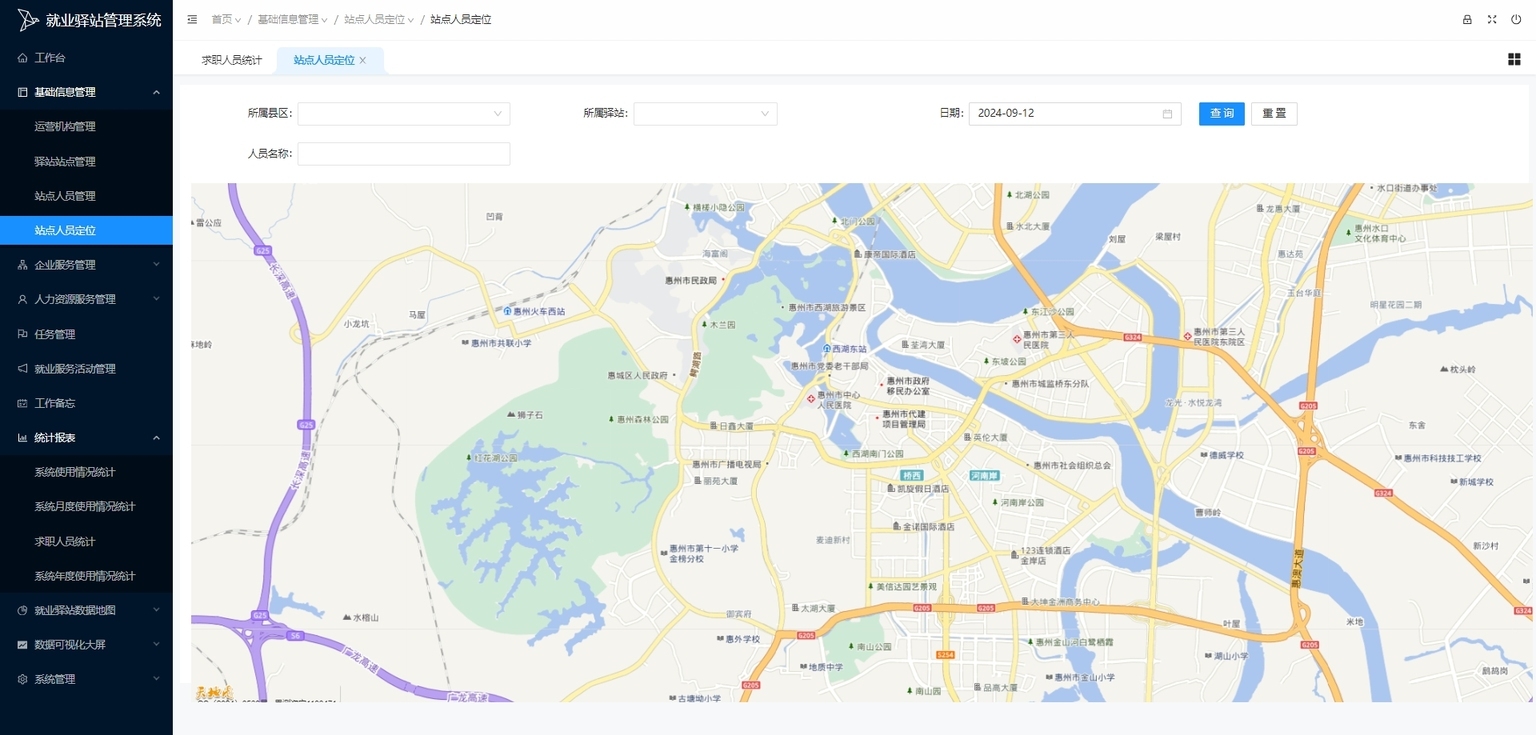Open the 基础信息管理 breadcrumb dropdown
This screenshot has width=1536, height=735.
(293, 19)
